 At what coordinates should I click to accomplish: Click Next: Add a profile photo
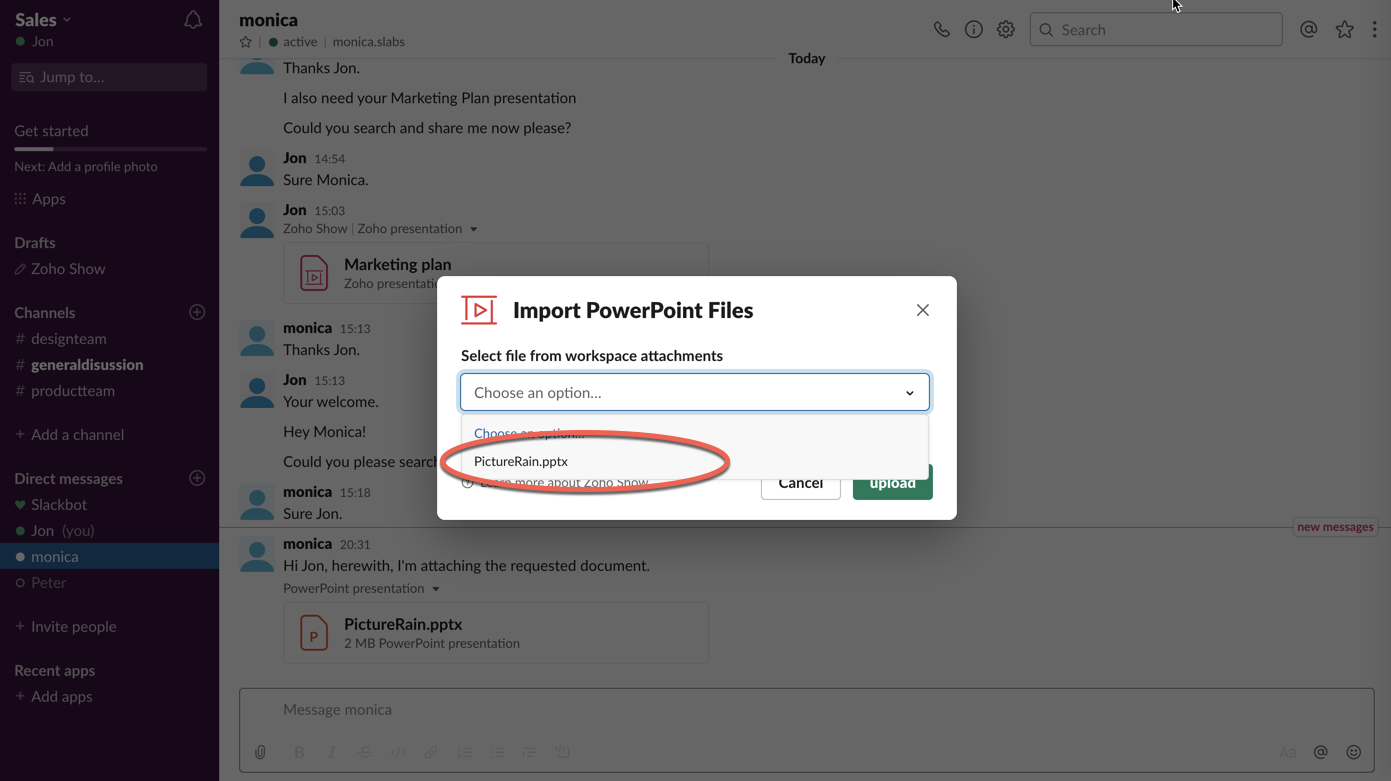coord(86,167)
